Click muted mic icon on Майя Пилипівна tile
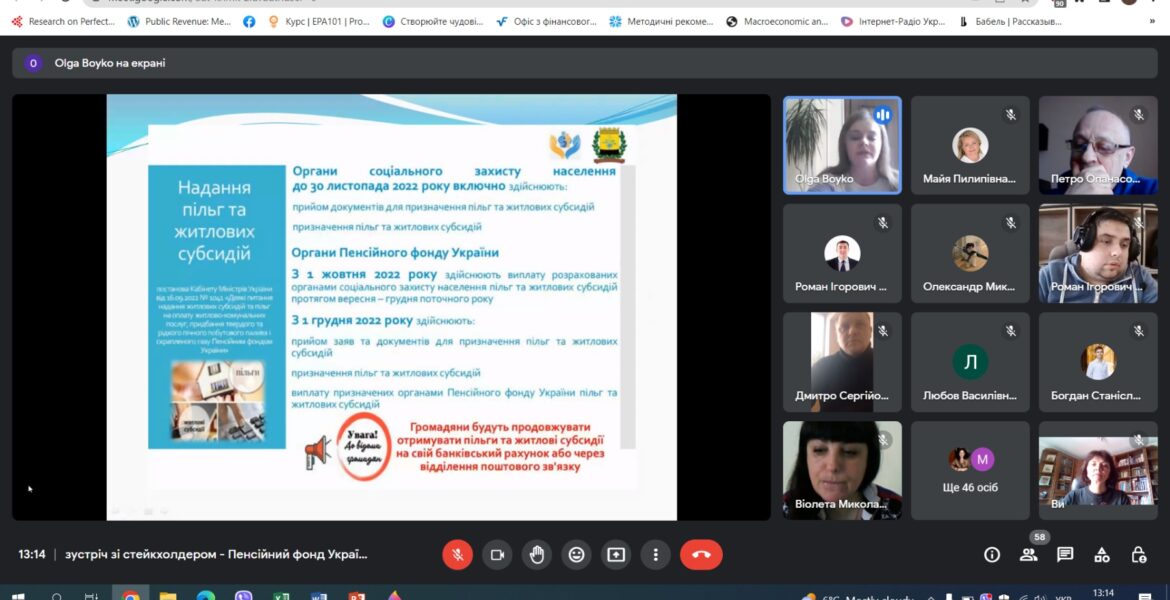 [x=1010, y=114]
